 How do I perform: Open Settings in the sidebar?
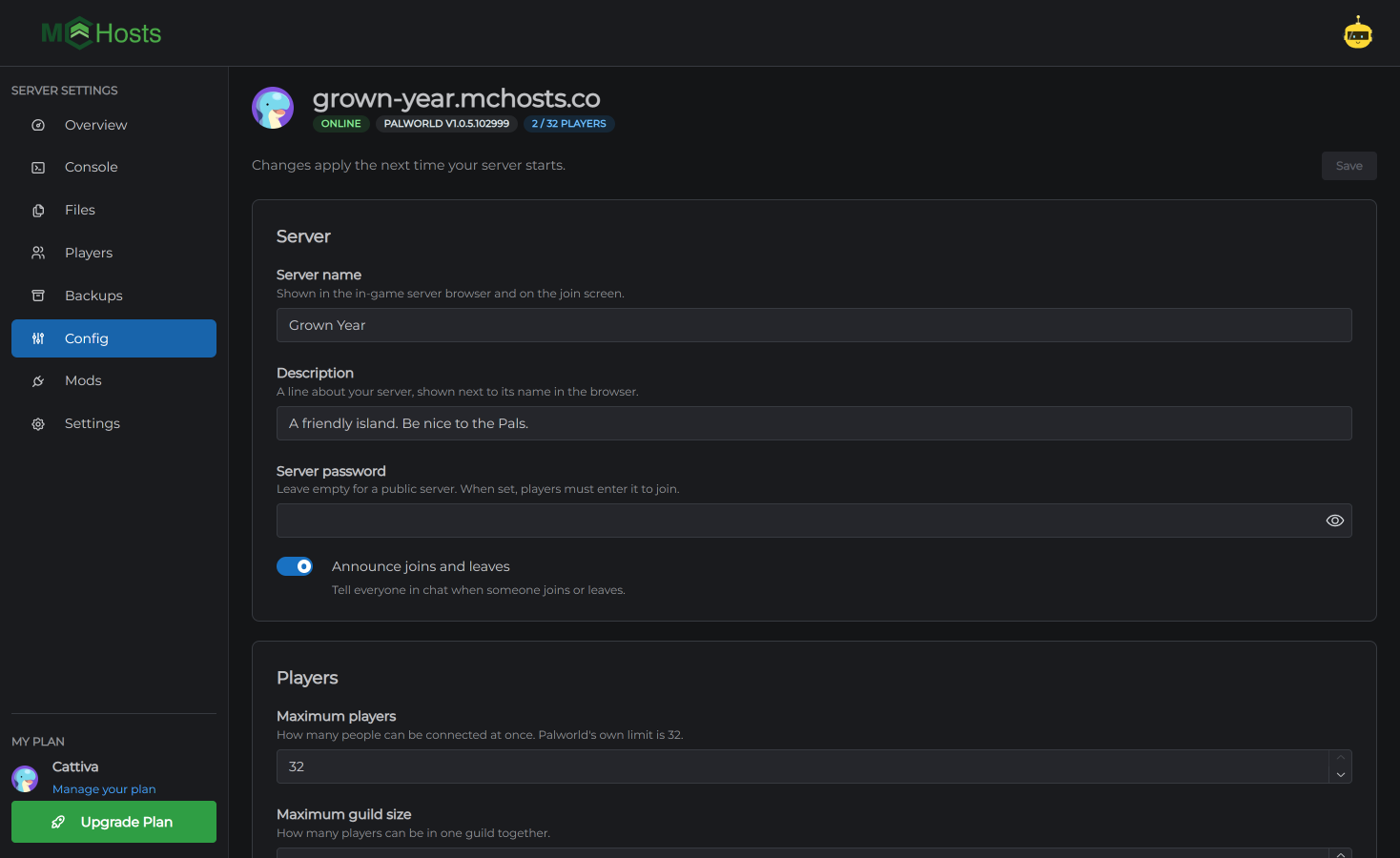pyautogui.click(x=113, y=423)
